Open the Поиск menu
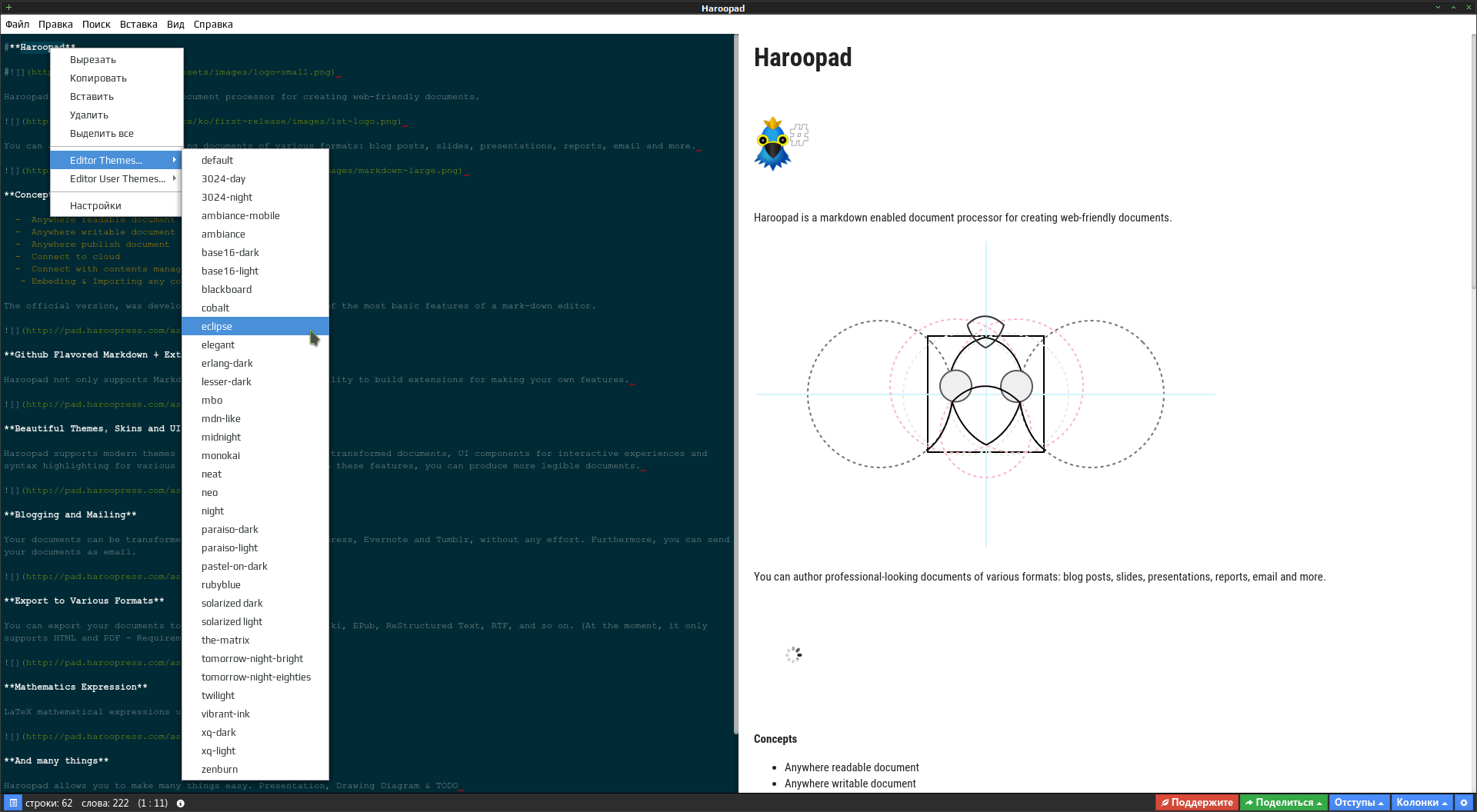This screenshot has height=812, width=1477. click(x=96, y=25)
